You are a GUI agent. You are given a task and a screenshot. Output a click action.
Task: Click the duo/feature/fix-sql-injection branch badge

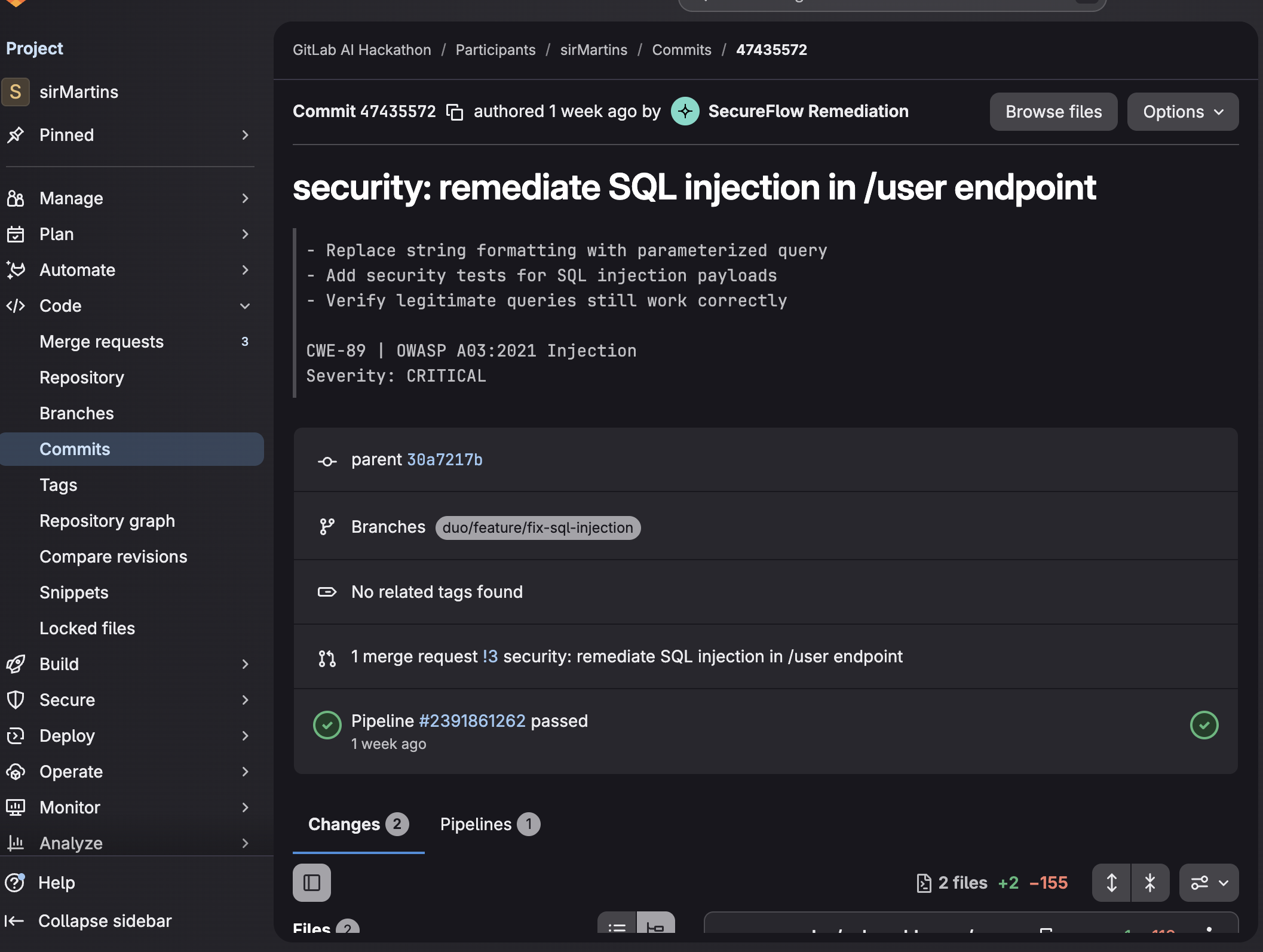click(537, 528)
